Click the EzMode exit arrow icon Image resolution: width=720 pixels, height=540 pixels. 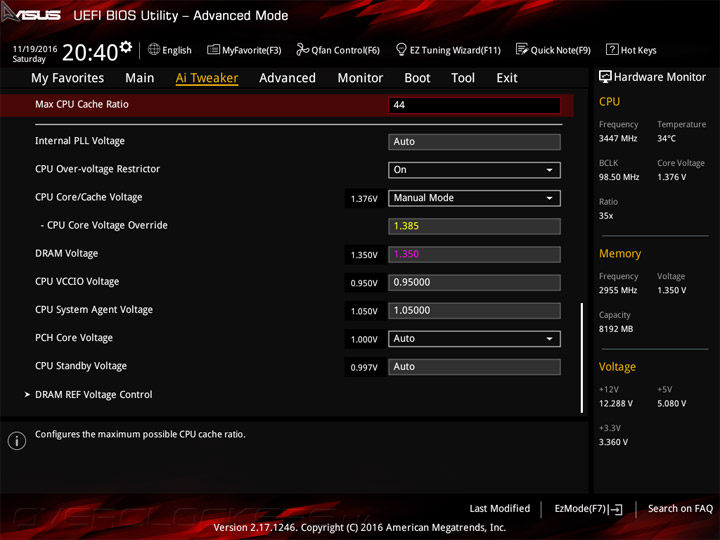[616, 509]
